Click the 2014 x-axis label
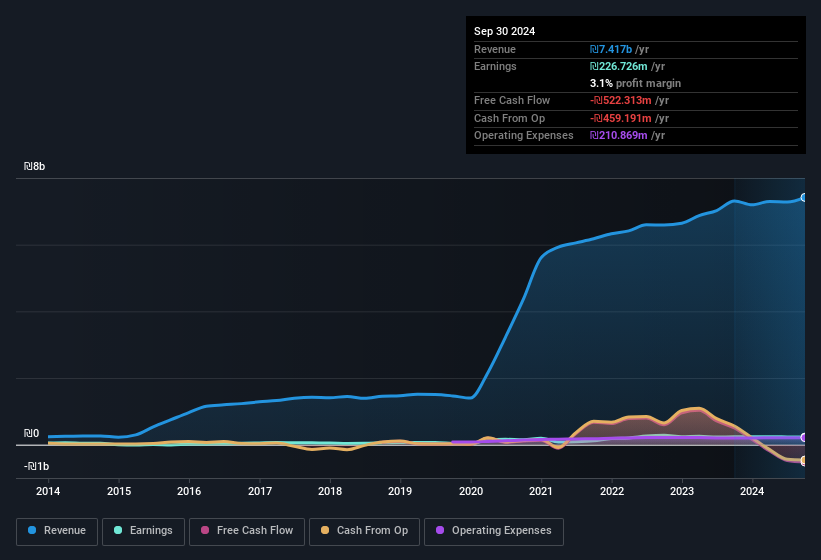 pyautogui.click(x=48, y=491)
